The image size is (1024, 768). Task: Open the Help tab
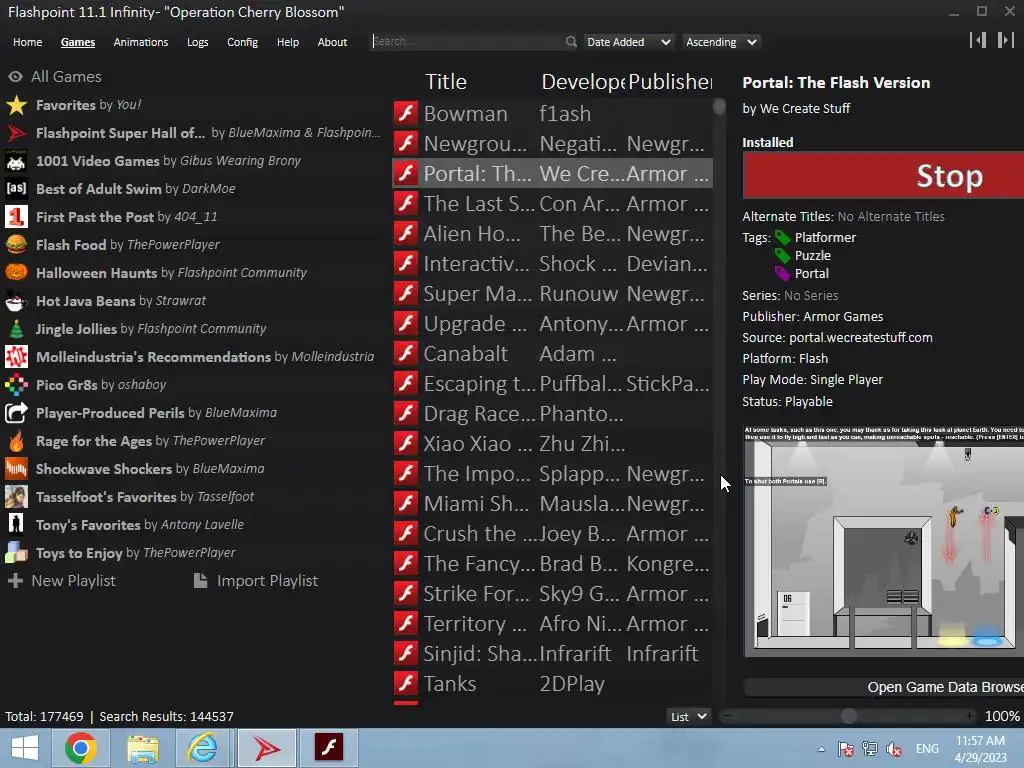(287, 42)
